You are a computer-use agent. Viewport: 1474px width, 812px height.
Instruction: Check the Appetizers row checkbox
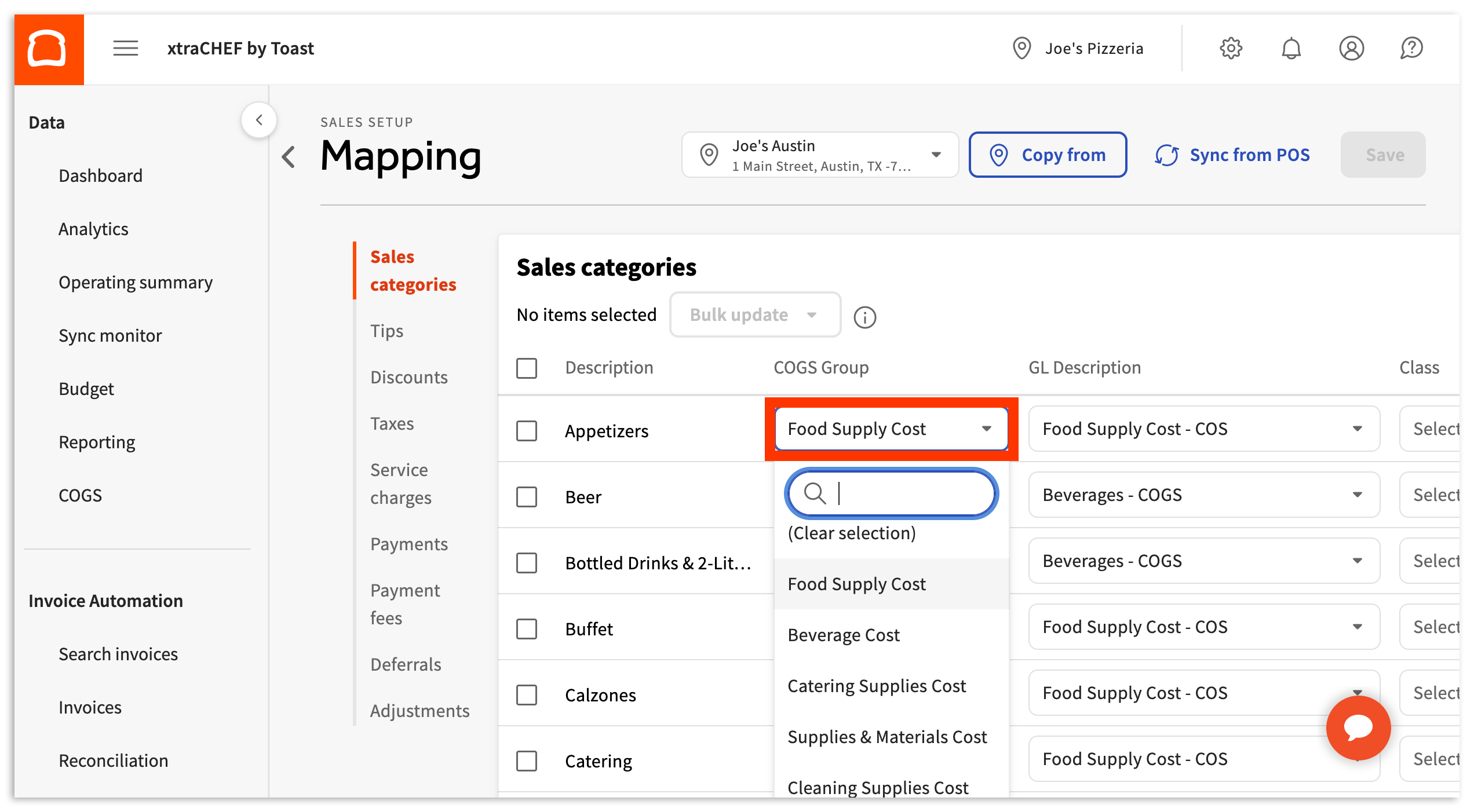tap(526, 431)
